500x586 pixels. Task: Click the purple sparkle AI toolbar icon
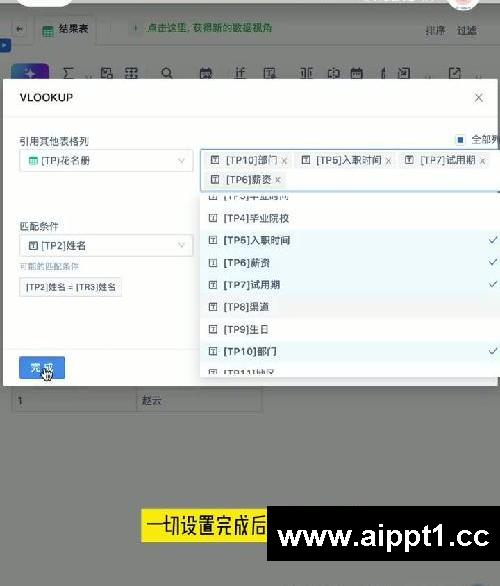[30, 72]
